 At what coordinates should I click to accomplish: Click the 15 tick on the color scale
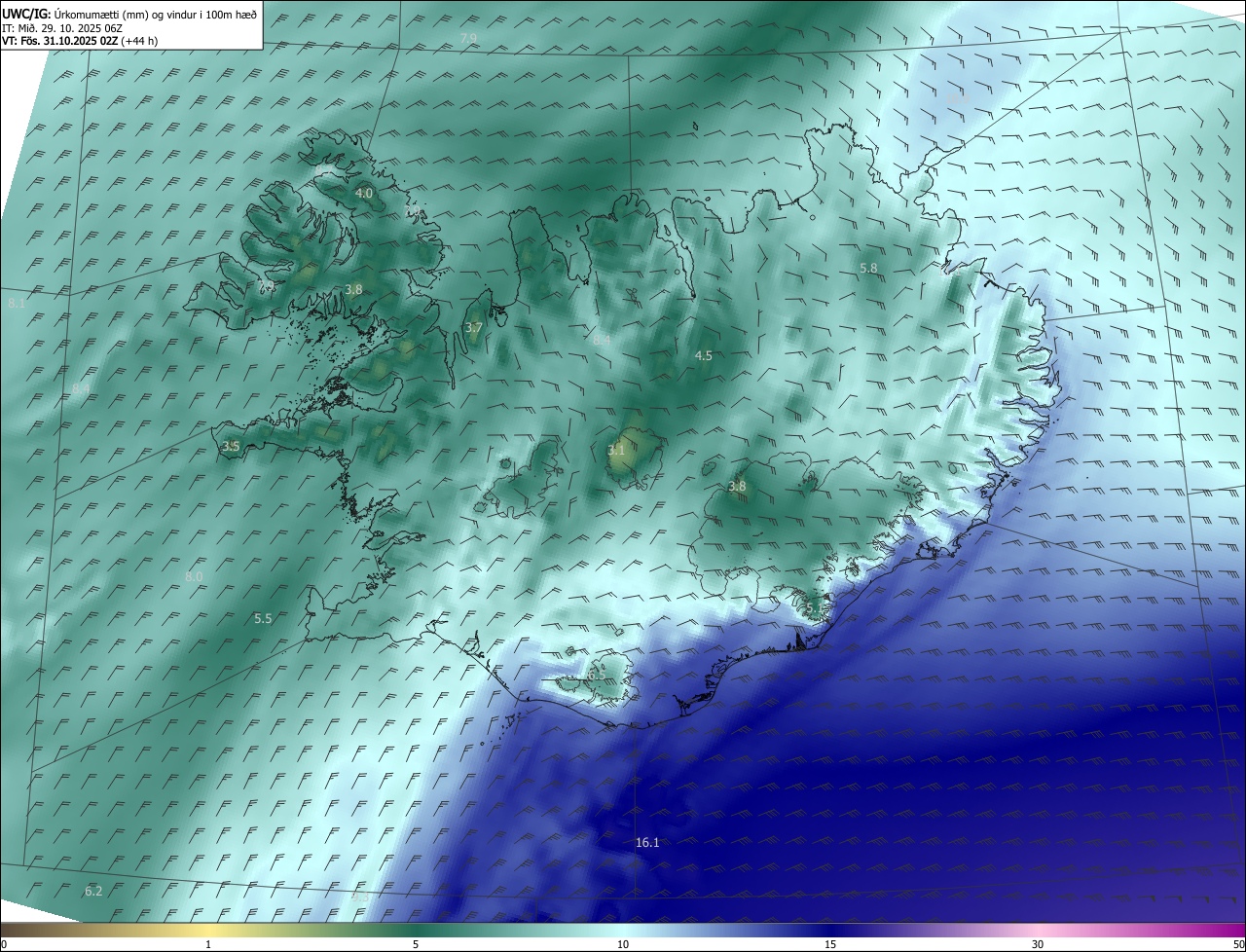point(830,944)
